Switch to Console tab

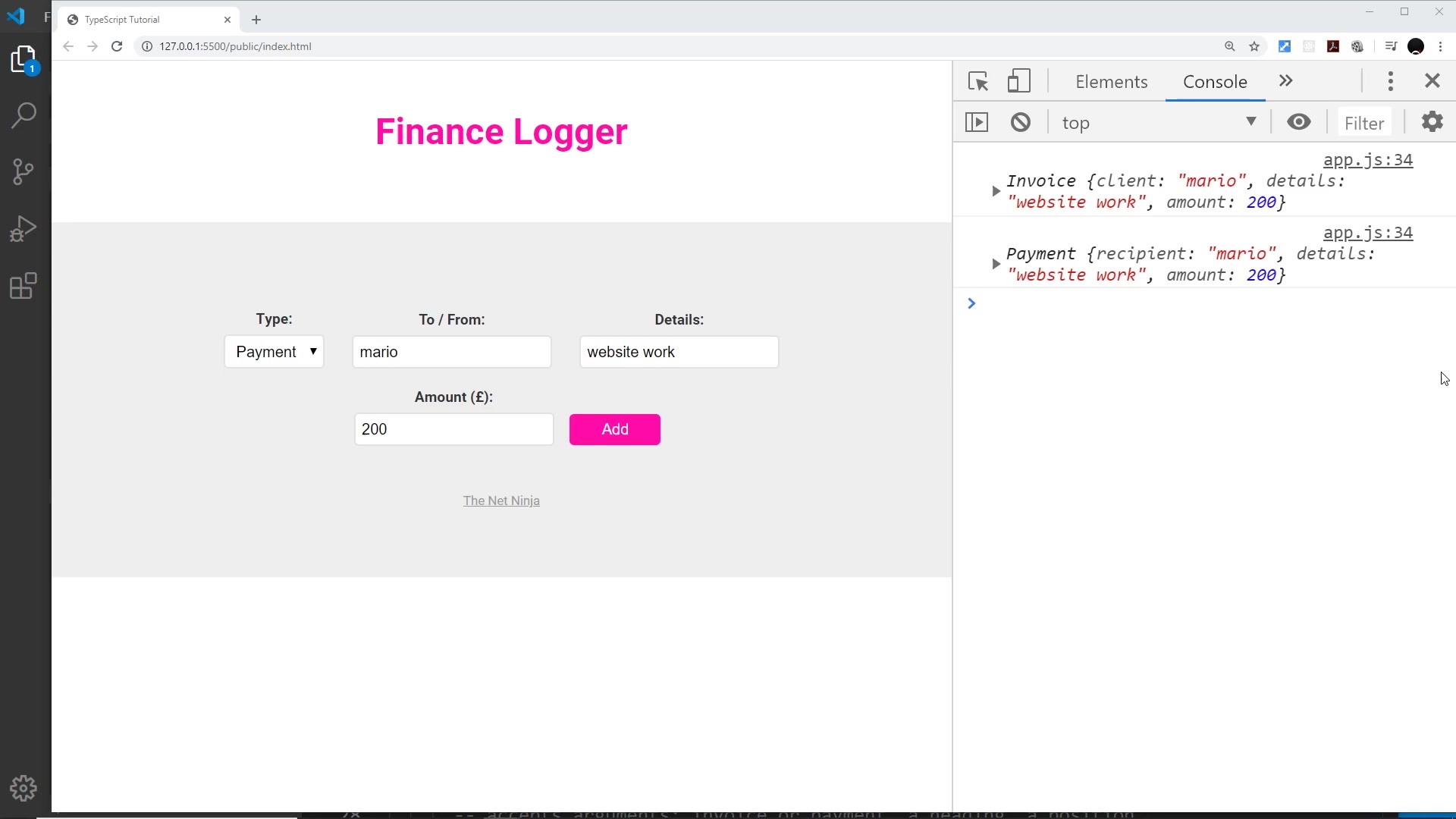(x=1215, y=82)
